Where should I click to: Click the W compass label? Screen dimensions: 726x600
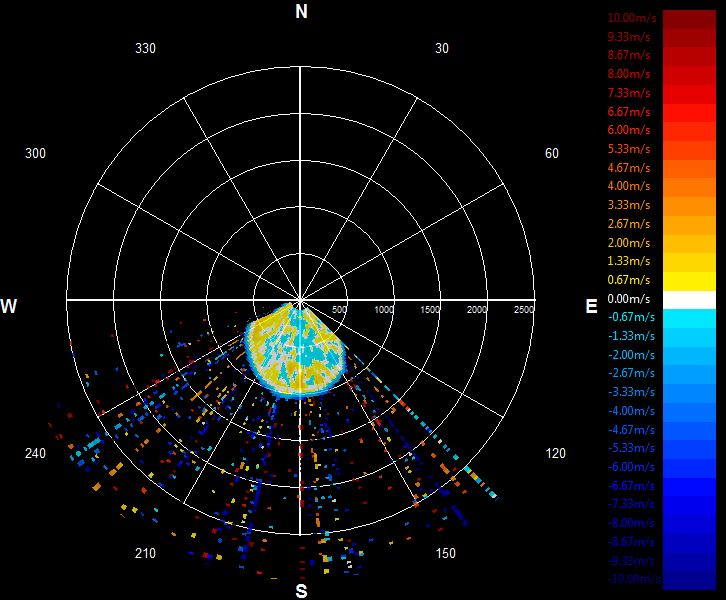click(9, 306)
